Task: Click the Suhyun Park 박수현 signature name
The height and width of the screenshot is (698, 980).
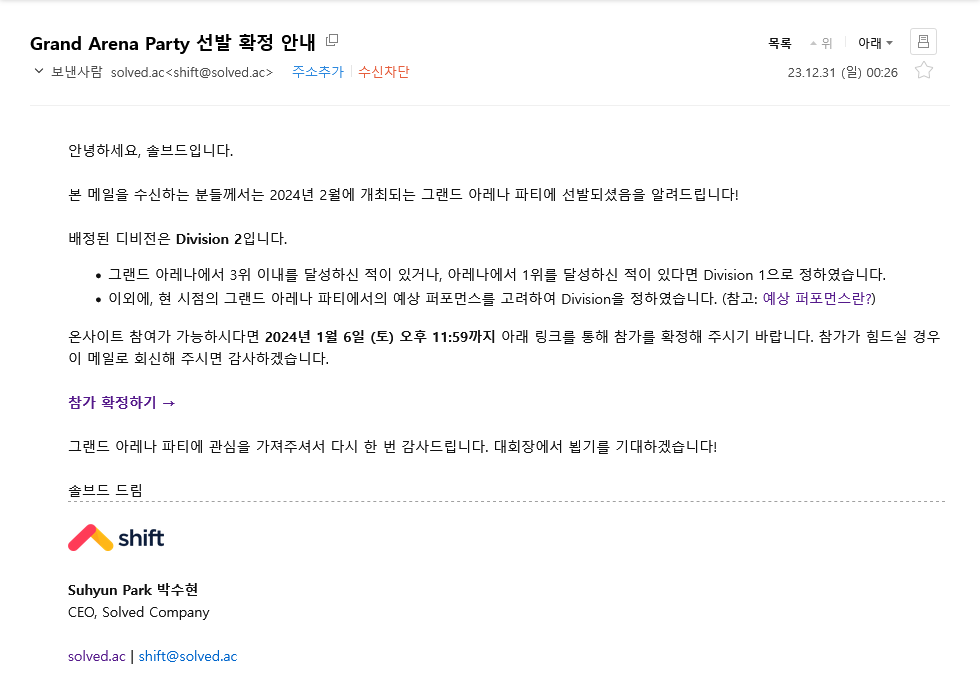Action: coord(133,590)
